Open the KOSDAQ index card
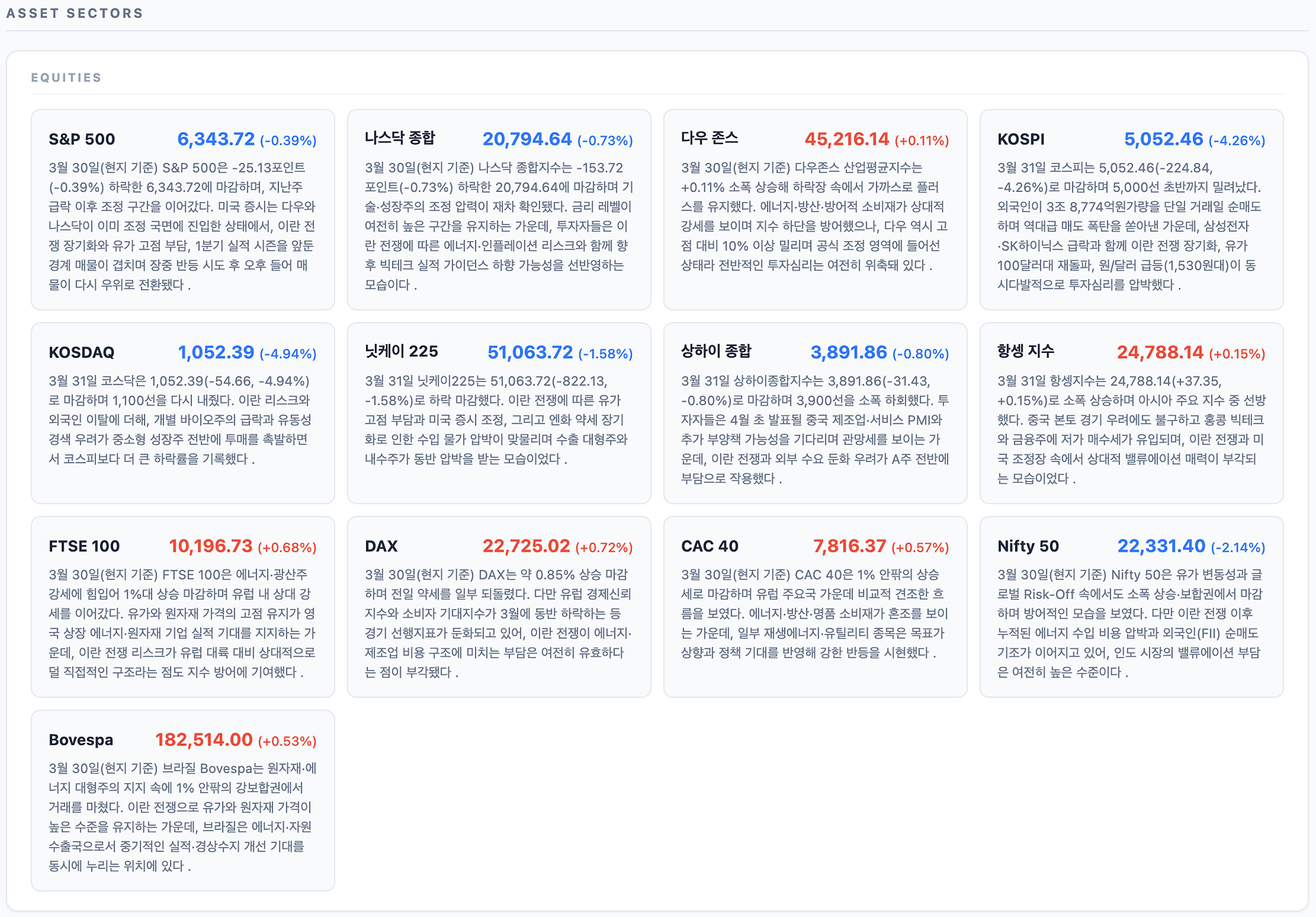 click(182, 413)
